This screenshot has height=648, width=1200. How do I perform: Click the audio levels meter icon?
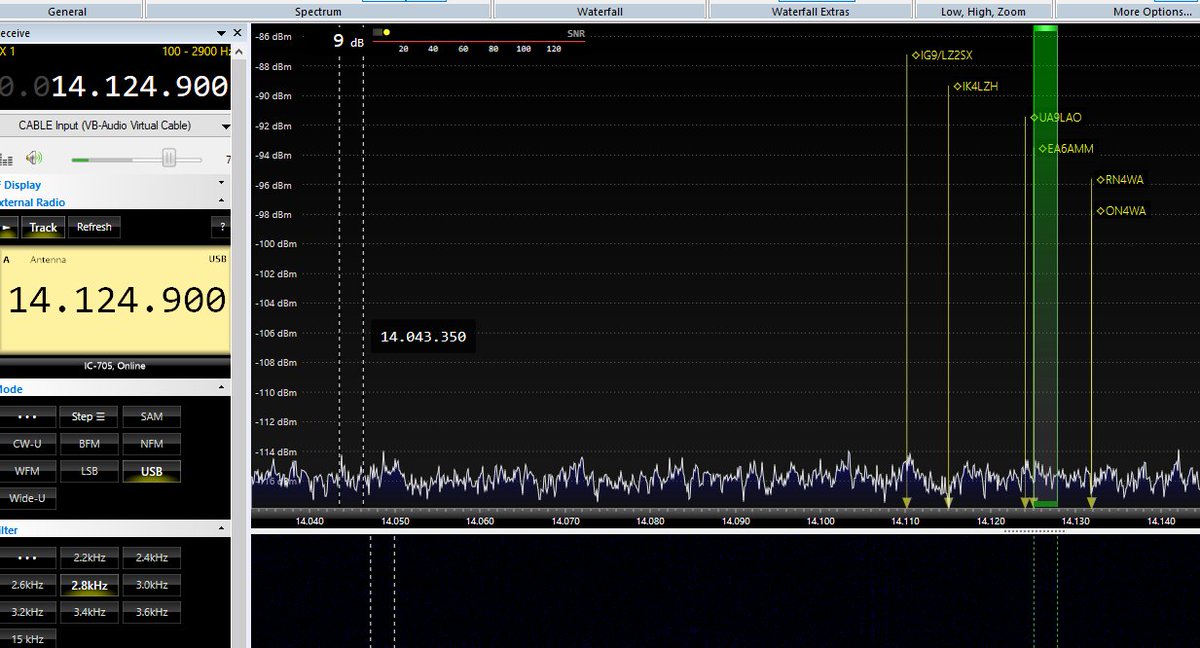[x=7, y=159]
